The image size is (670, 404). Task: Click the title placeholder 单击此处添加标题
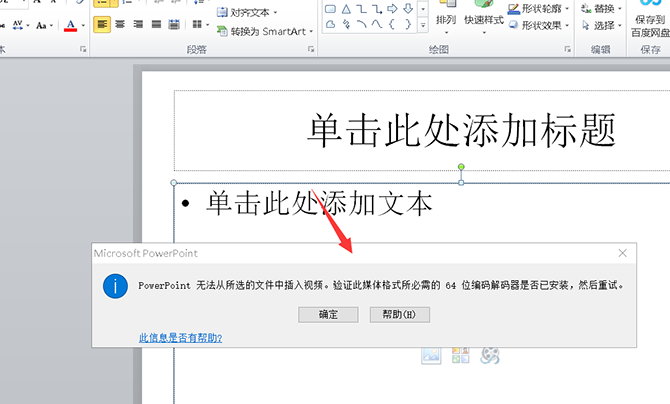(461, 130)
